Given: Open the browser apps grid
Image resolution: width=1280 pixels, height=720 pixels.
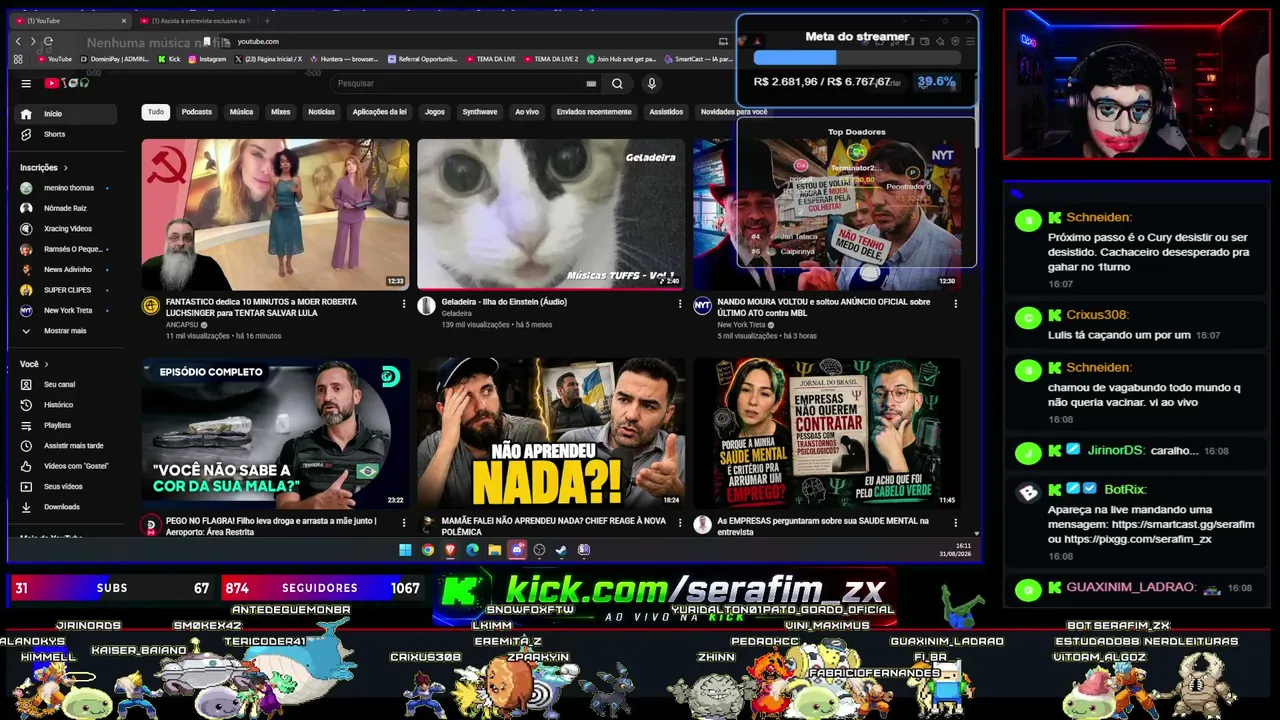Looking at the screenshot, I should coord(18,59).
